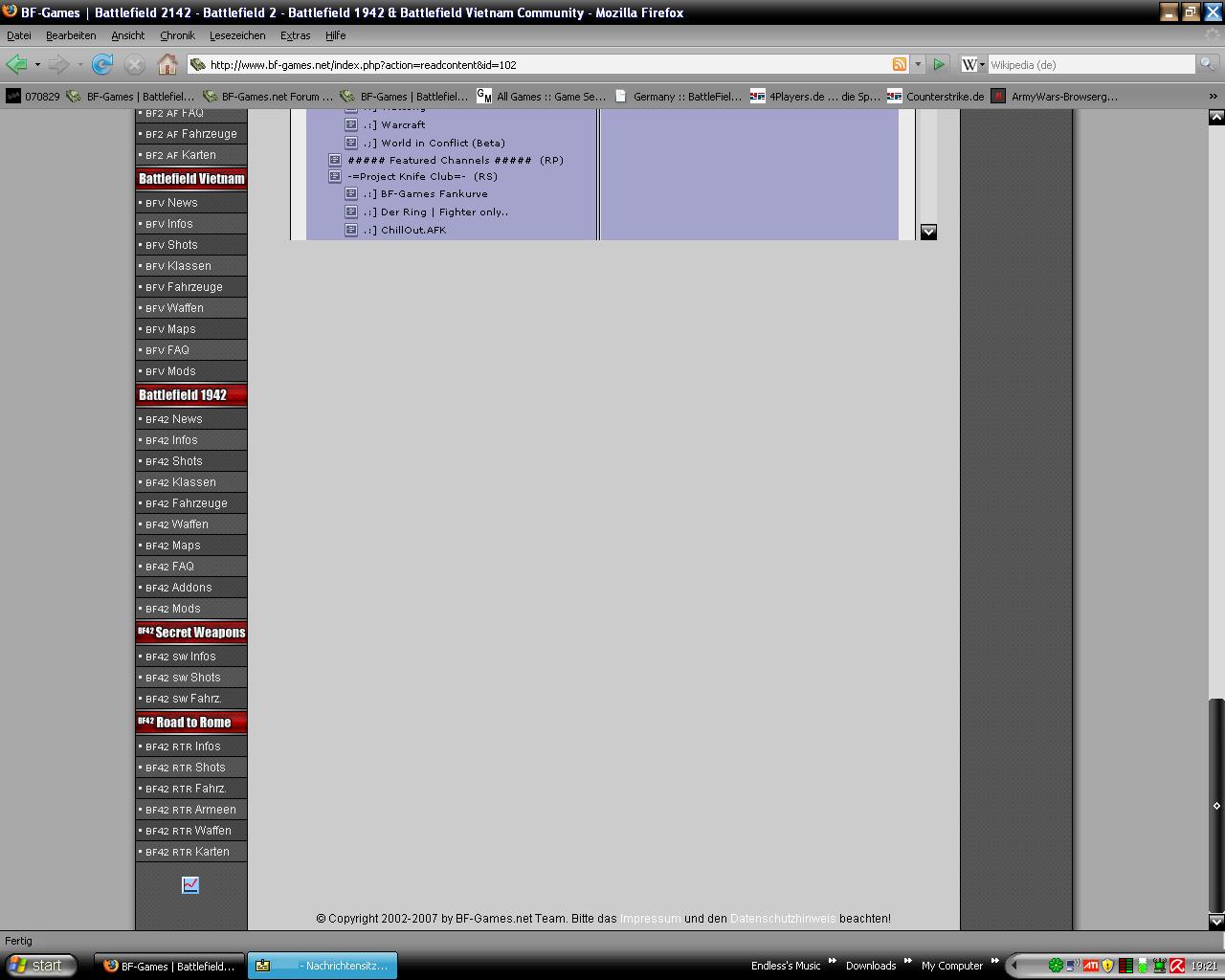This screenshot has width=1225, height=980.
Task: Focus the Wikipedia (de) search field
Action: tap(1091, 64)
